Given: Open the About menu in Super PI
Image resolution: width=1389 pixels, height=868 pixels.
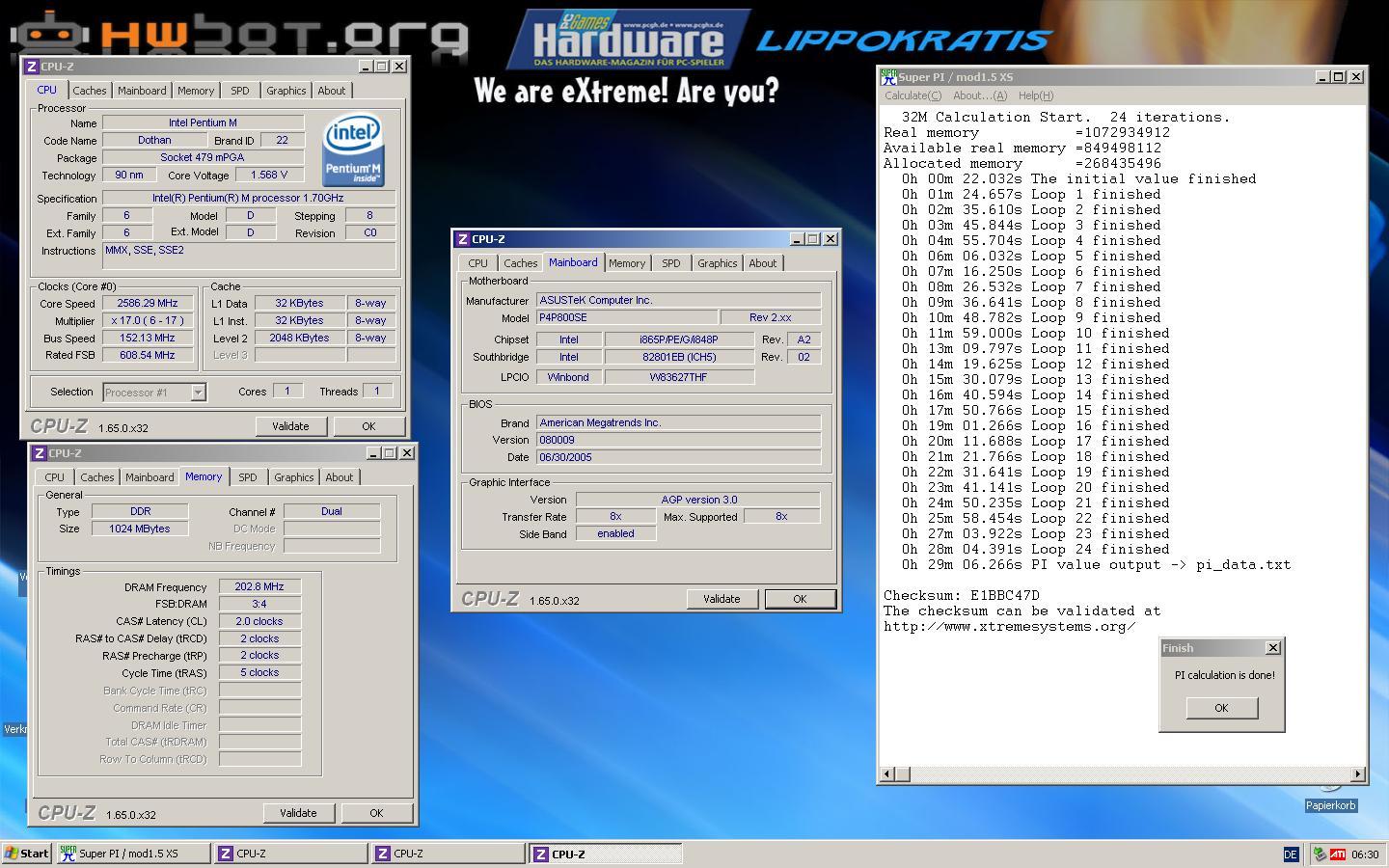Looking at the screenshot, I should click(980, 95).
